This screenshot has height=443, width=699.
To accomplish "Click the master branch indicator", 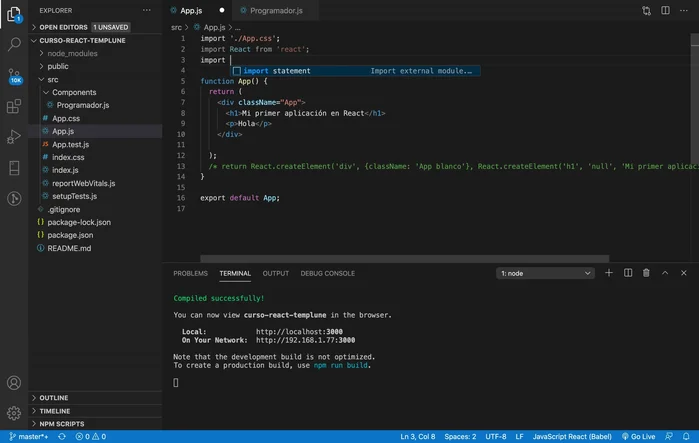I will pos(29,436).
